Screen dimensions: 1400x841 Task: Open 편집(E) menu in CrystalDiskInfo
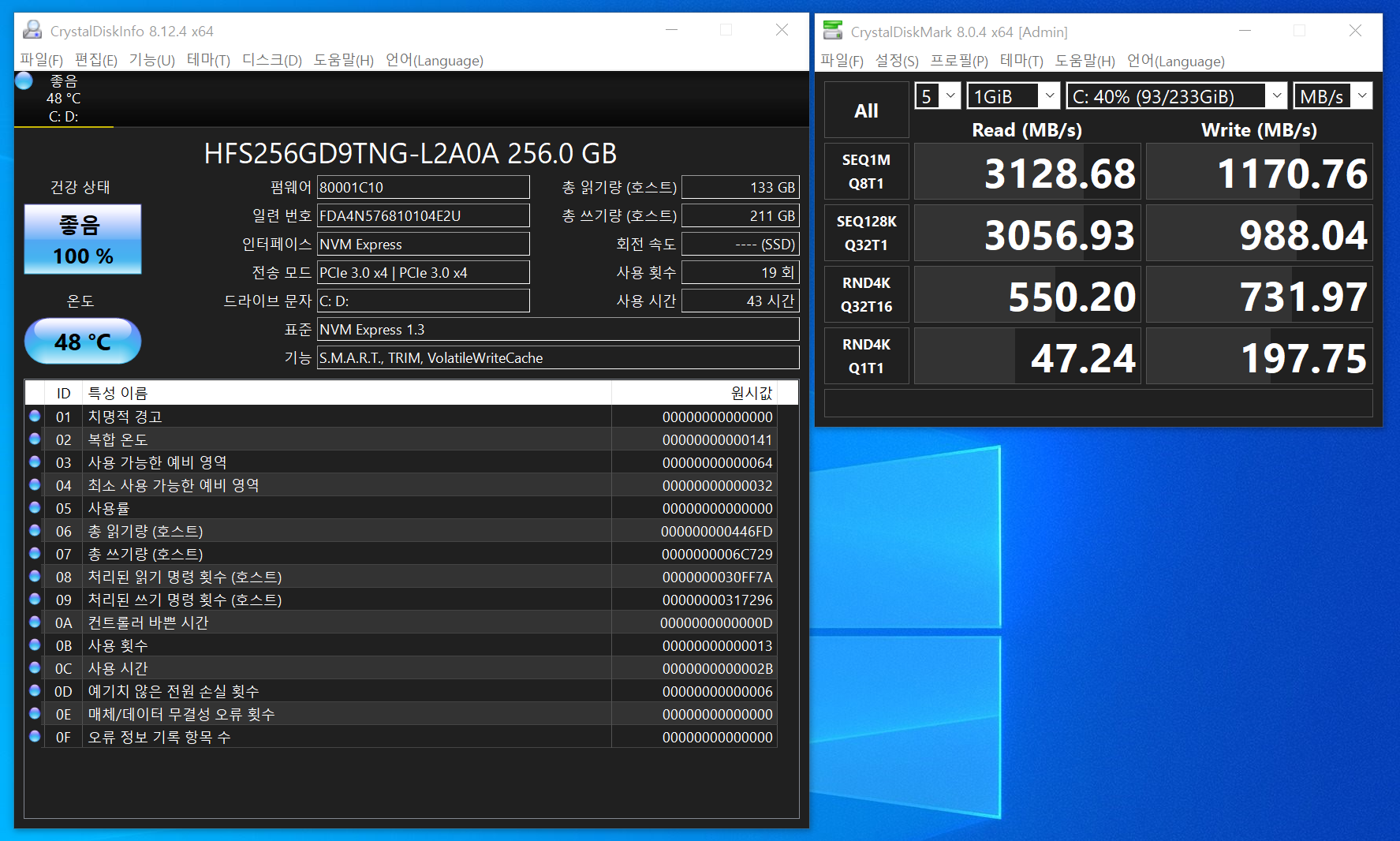click(96, 60)
